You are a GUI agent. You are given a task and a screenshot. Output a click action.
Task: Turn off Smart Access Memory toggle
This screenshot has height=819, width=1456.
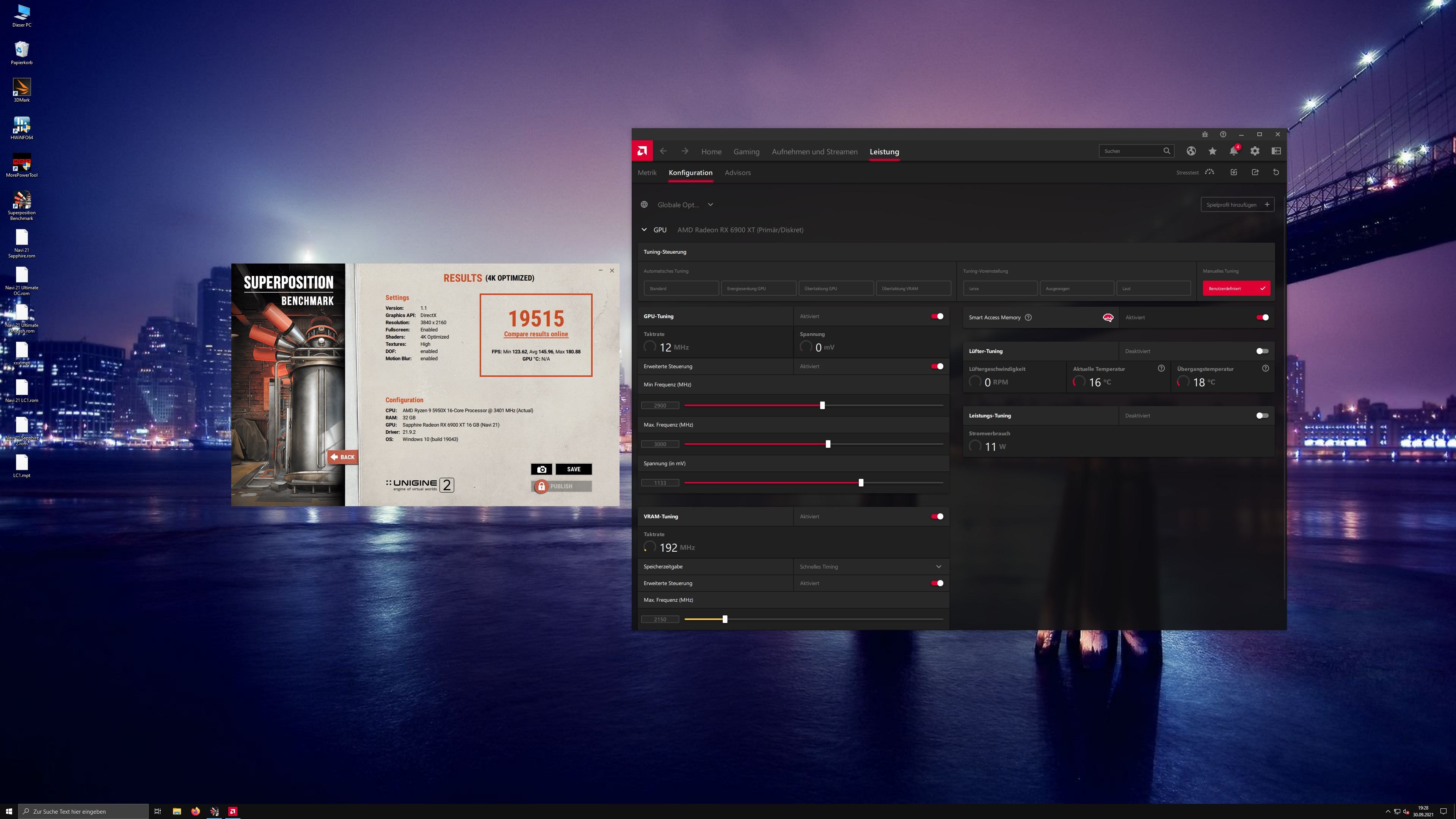tap(1262, 318)
